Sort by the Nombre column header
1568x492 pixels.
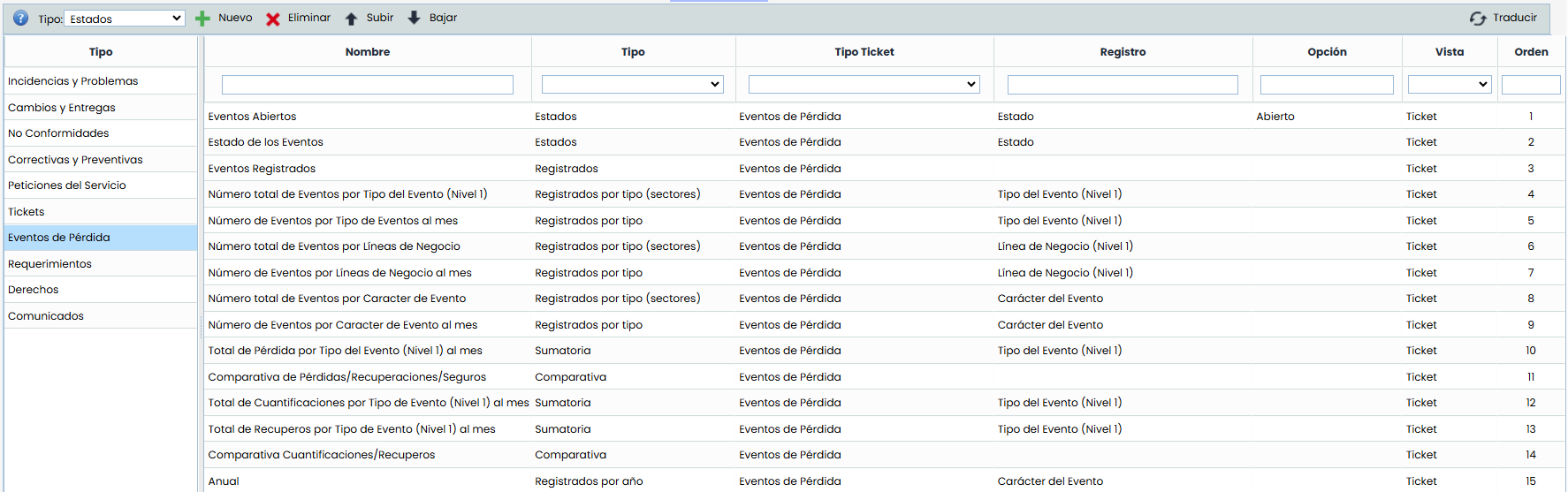pos(367,52)
